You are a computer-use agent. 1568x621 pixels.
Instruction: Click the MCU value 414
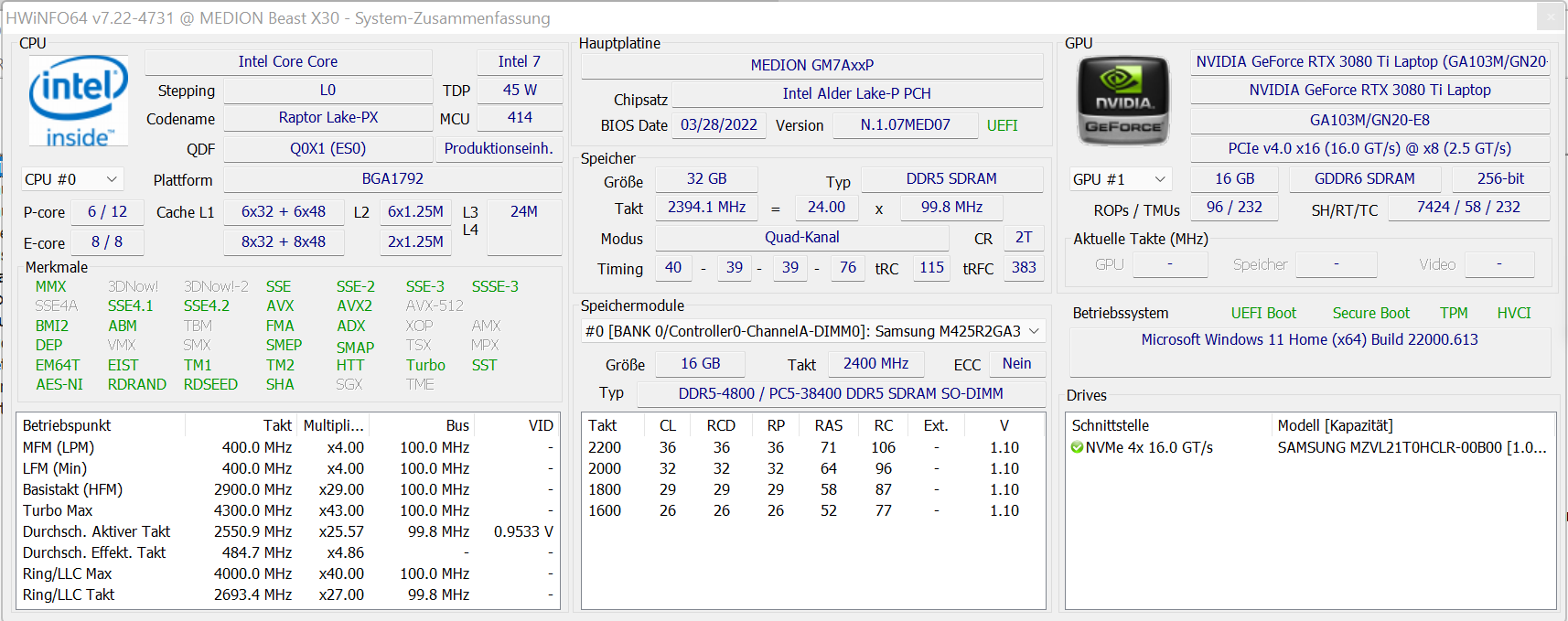point(520,118)
